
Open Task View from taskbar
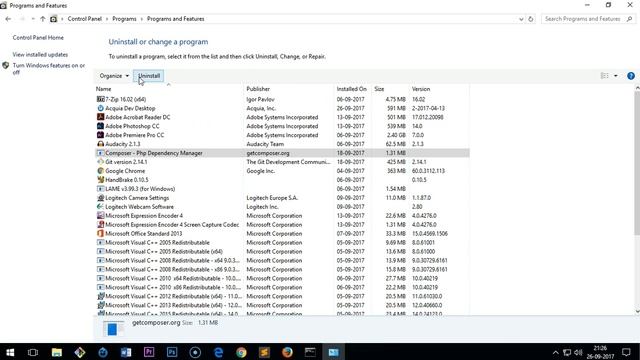33,352
